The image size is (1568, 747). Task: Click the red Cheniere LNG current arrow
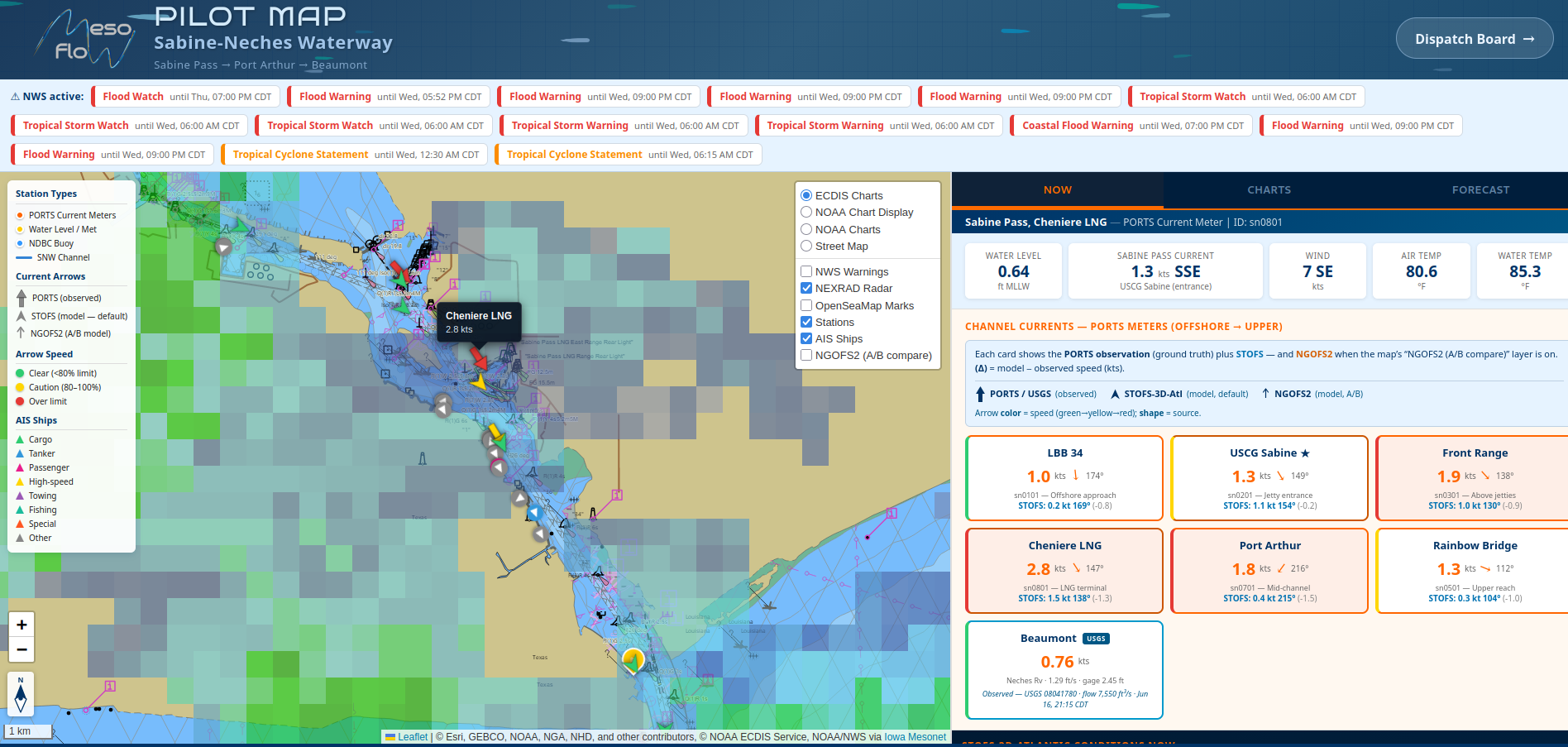[x=478, y=358]
